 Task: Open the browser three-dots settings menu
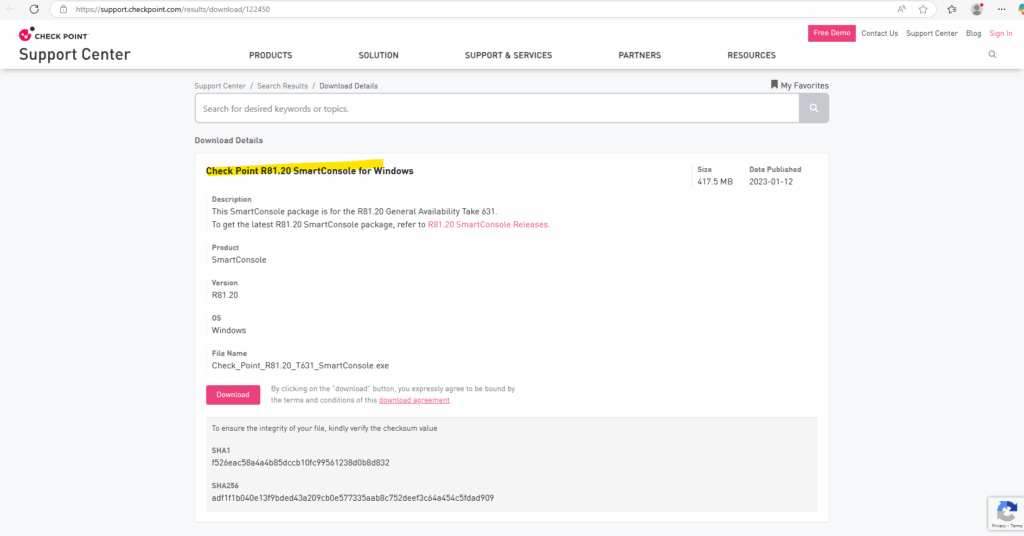1001,9
